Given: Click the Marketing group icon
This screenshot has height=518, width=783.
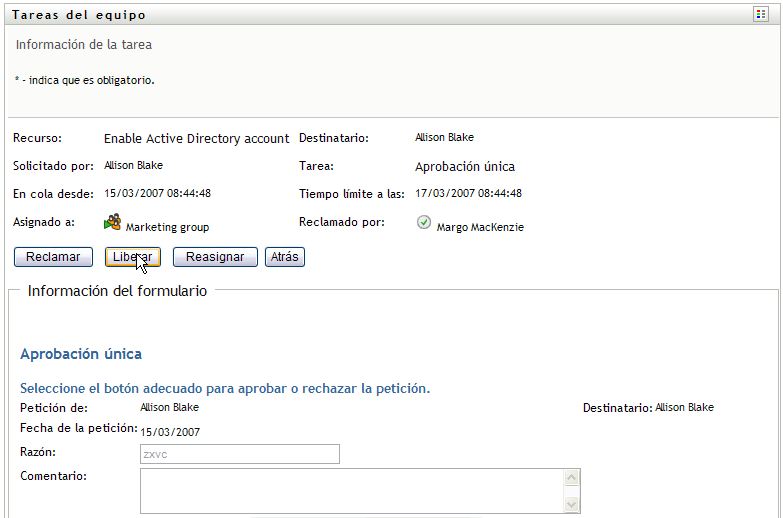Looking at the screenshot, I should [112, 222].
